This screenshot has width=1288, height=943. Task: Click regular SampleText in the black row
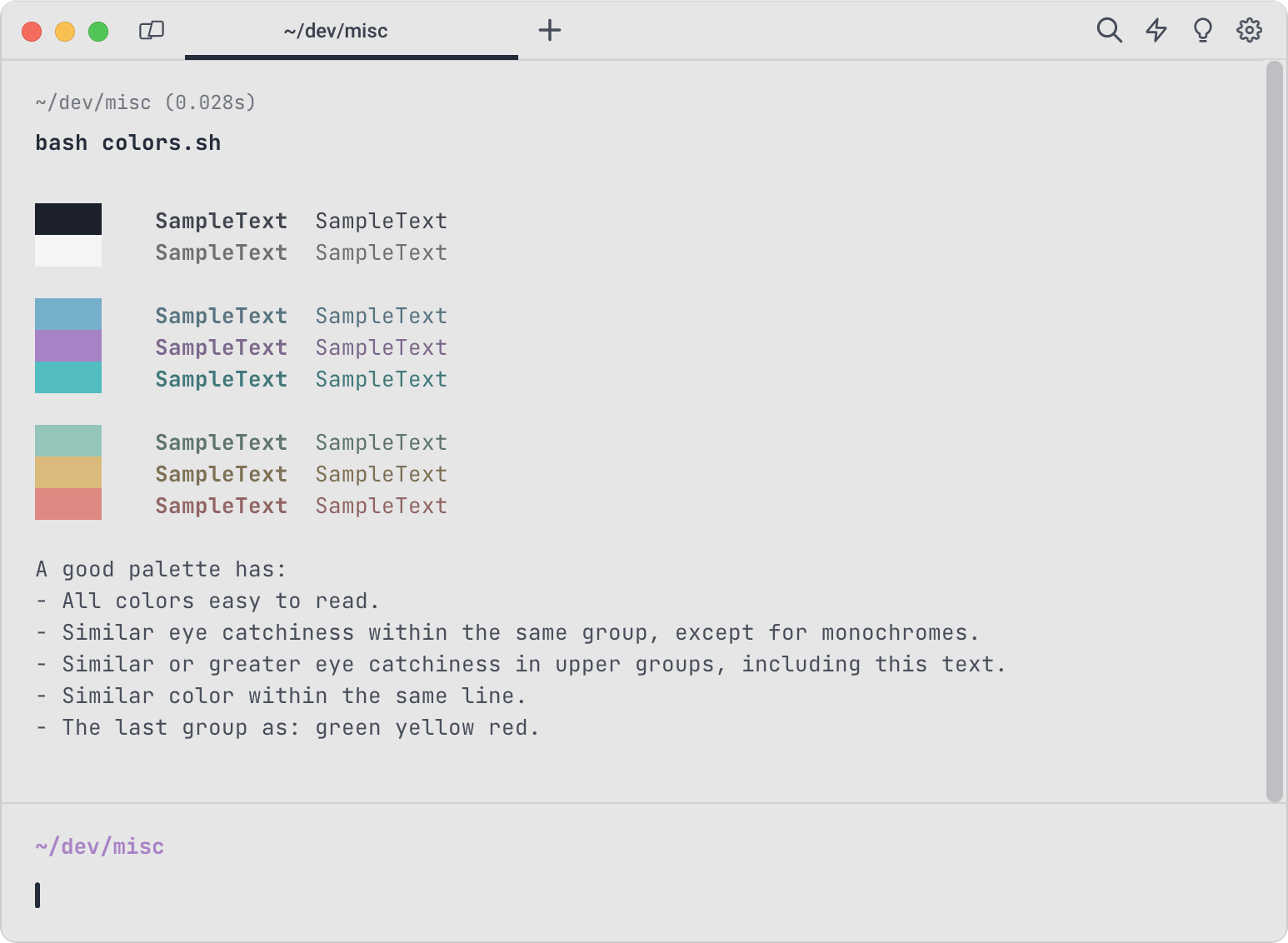[x=382, y=221]
